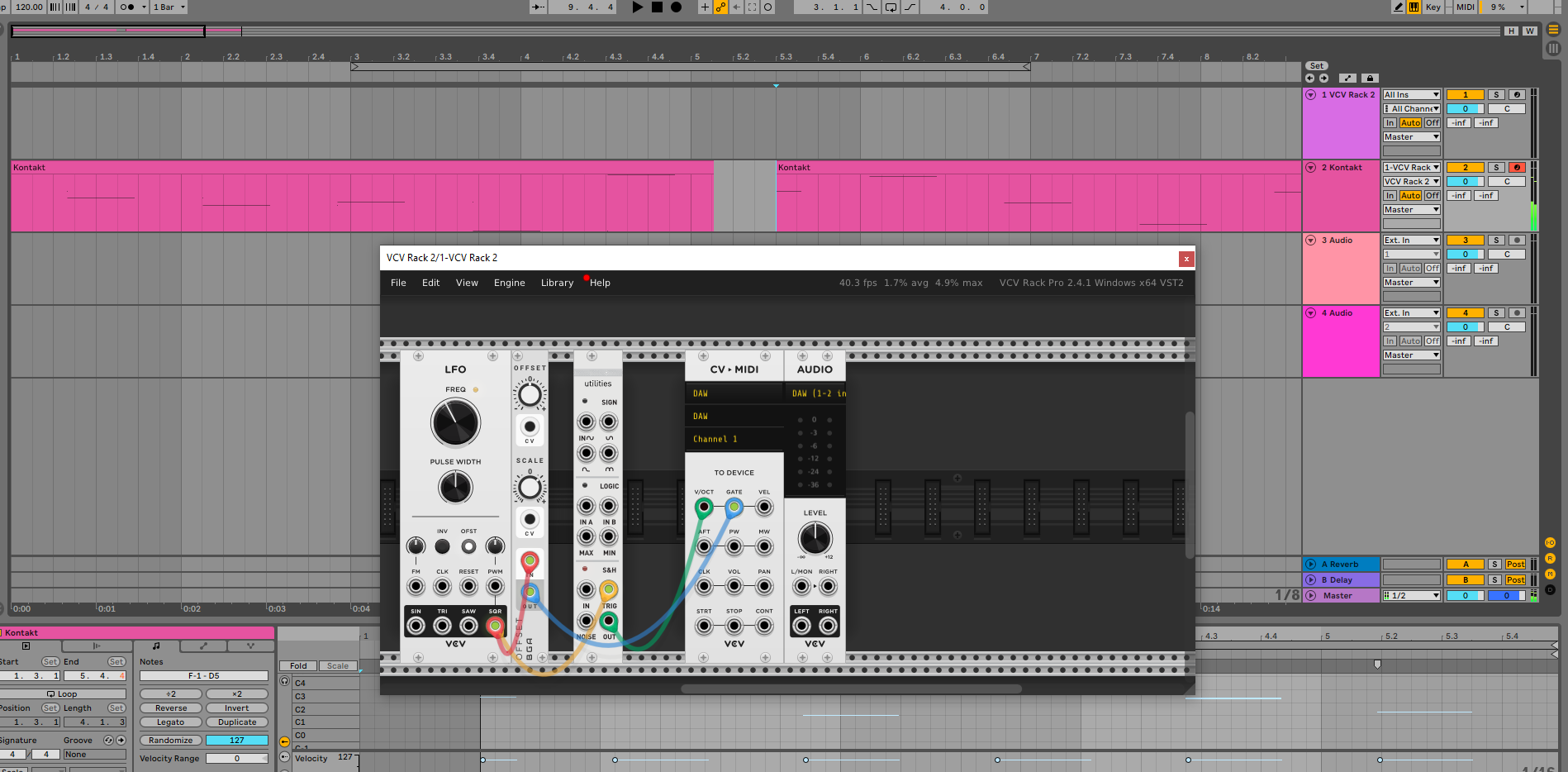
Task: Arm recording on 3 Audio track
Action: click(1517, 241)
